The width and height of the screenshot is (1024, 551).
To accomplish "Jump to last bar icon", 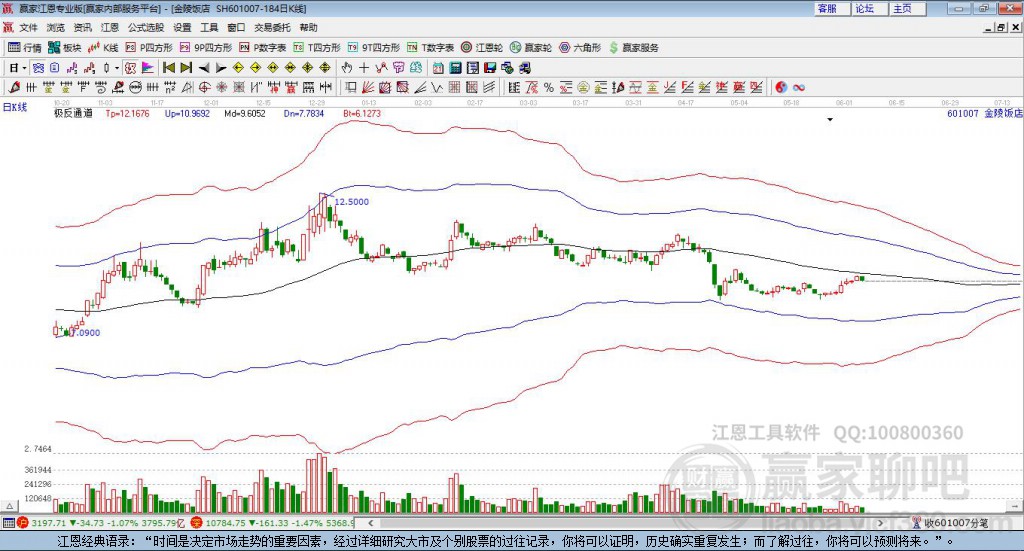I will coord(186,68).
